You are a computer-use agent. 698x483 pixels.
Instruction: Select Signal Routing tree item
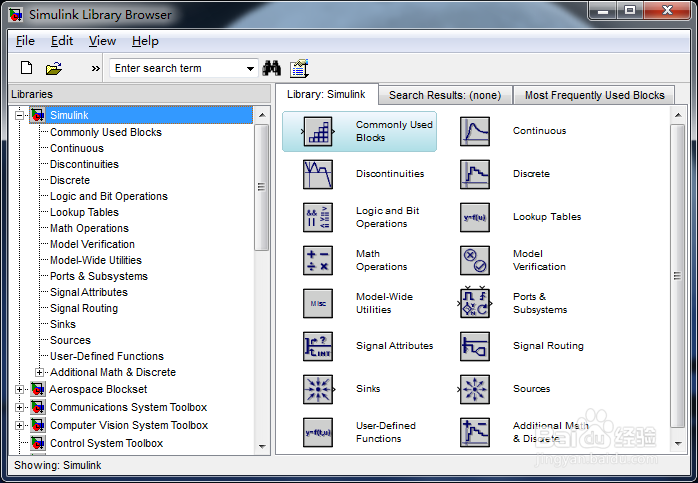[x=84, y=308]
